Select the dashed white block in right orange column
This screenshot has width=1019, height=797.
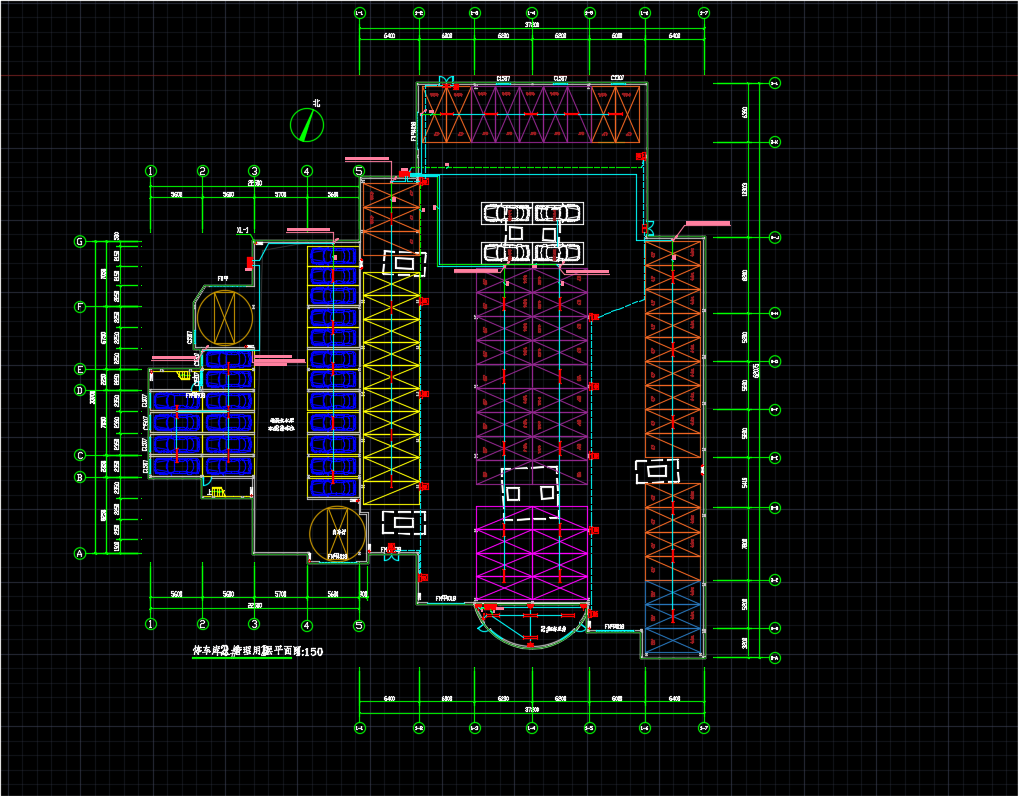[x=657, y=470]
